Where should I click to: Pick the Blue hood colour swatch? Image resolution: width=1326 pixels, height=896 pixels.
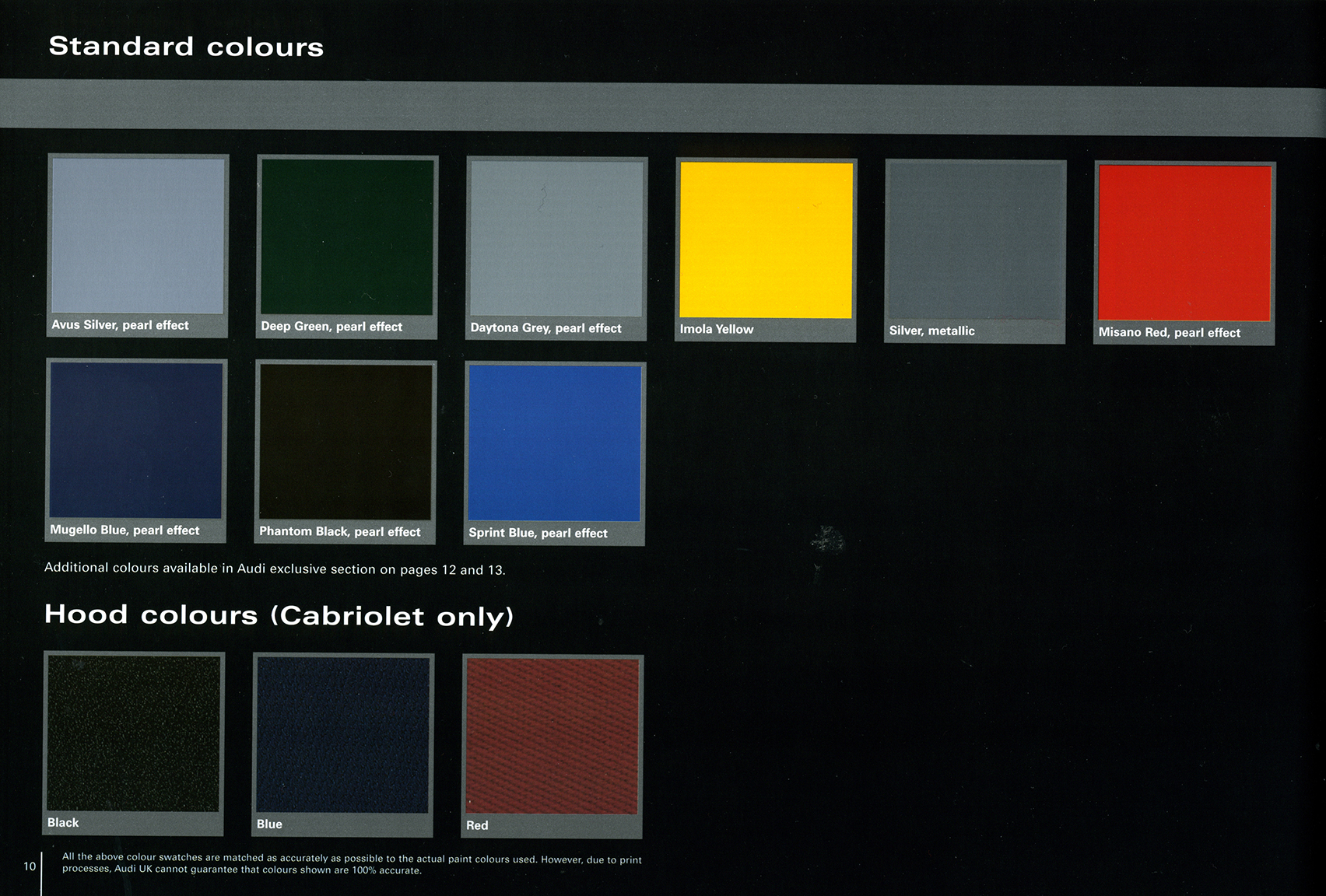(x=343, y=735)
